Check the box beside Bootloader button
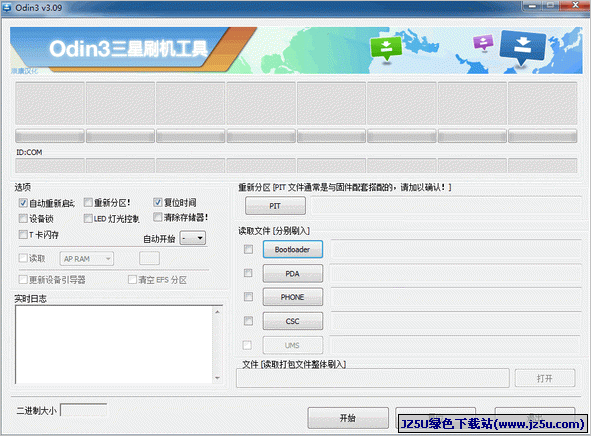591x436 pixels. tap(248, 249)
